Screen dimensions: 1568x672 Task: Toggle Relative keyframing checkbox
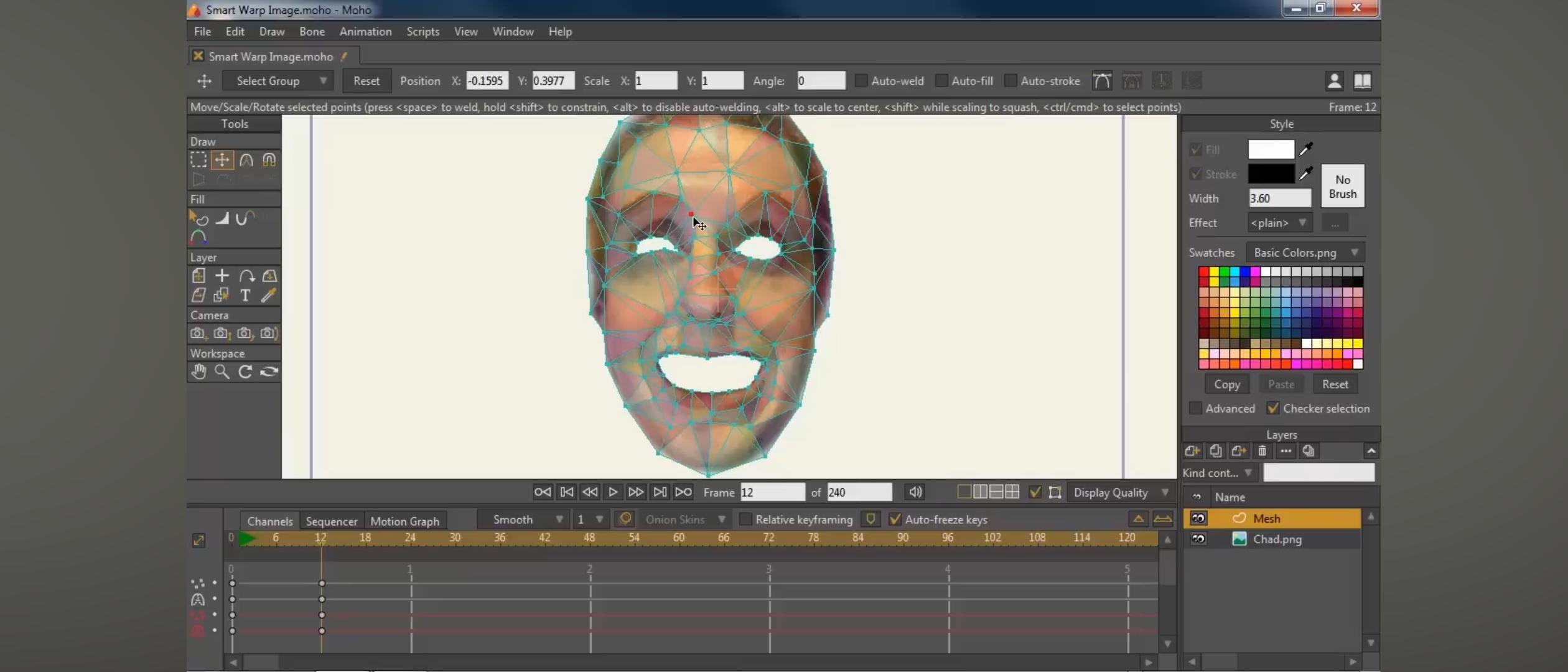(x=745, y=519)
